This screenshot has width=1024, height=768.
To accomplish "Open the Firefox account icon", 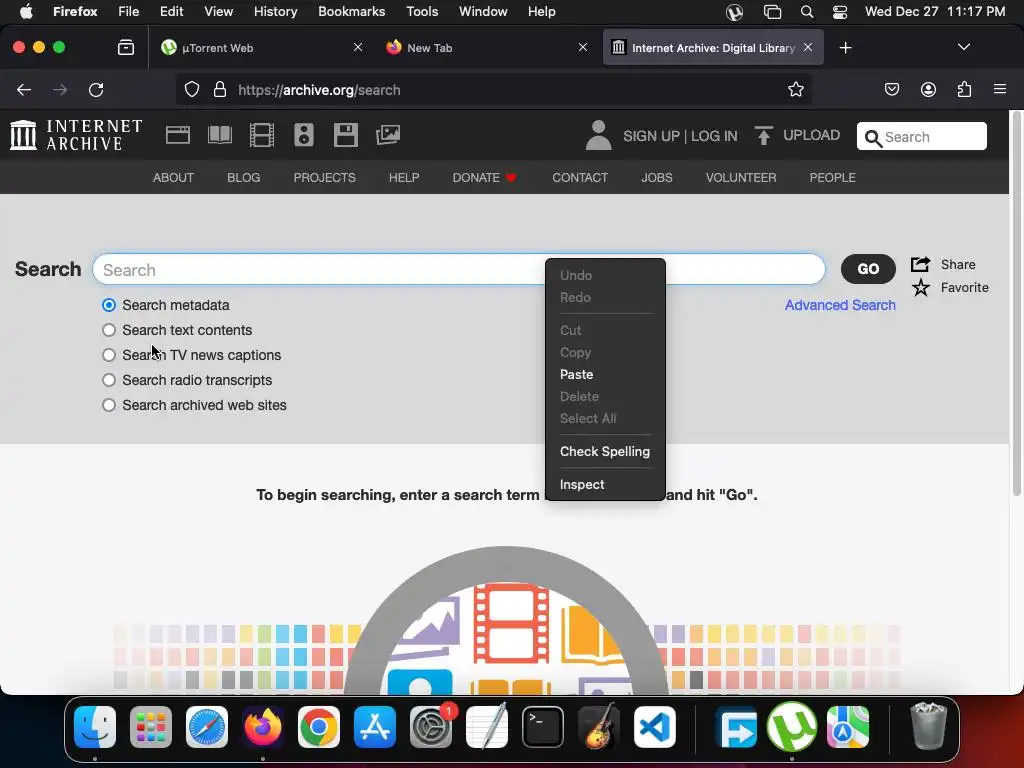I will [x=928, y=89].
